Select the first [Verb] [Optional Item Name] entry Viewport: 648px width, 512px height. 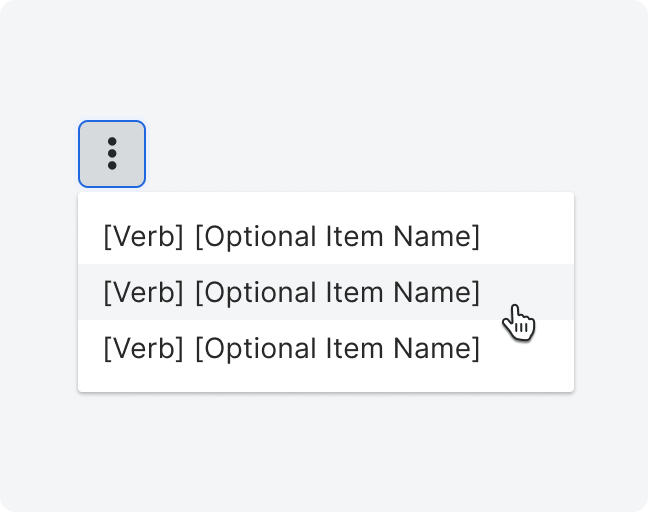[326, 236]
